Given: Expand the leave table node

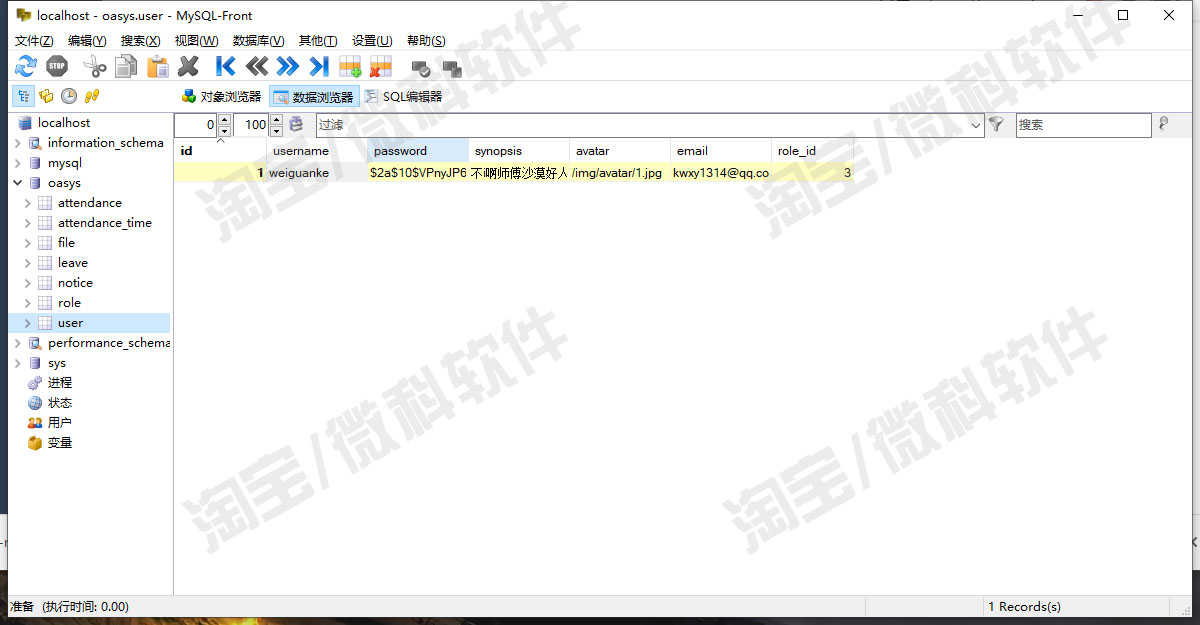Looking at the screenshot, I should point(27,263).
